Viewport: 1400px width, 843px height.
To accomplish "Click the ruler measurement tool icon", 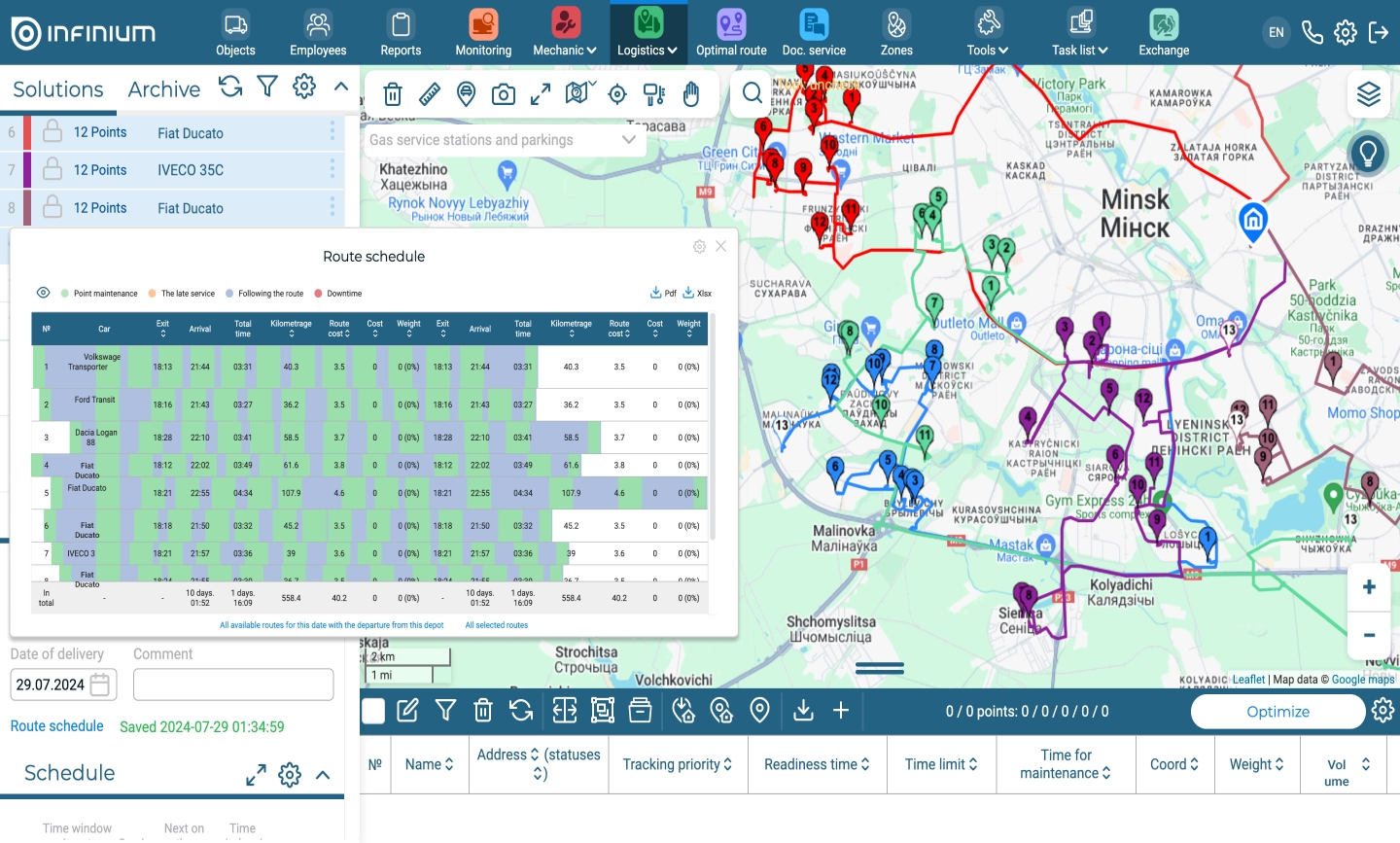I will [429, 94].
